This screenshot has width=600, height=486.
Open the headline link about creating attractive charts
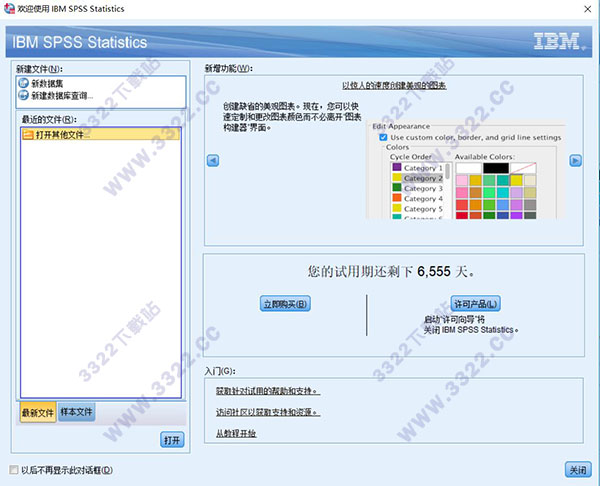(394, 85)
